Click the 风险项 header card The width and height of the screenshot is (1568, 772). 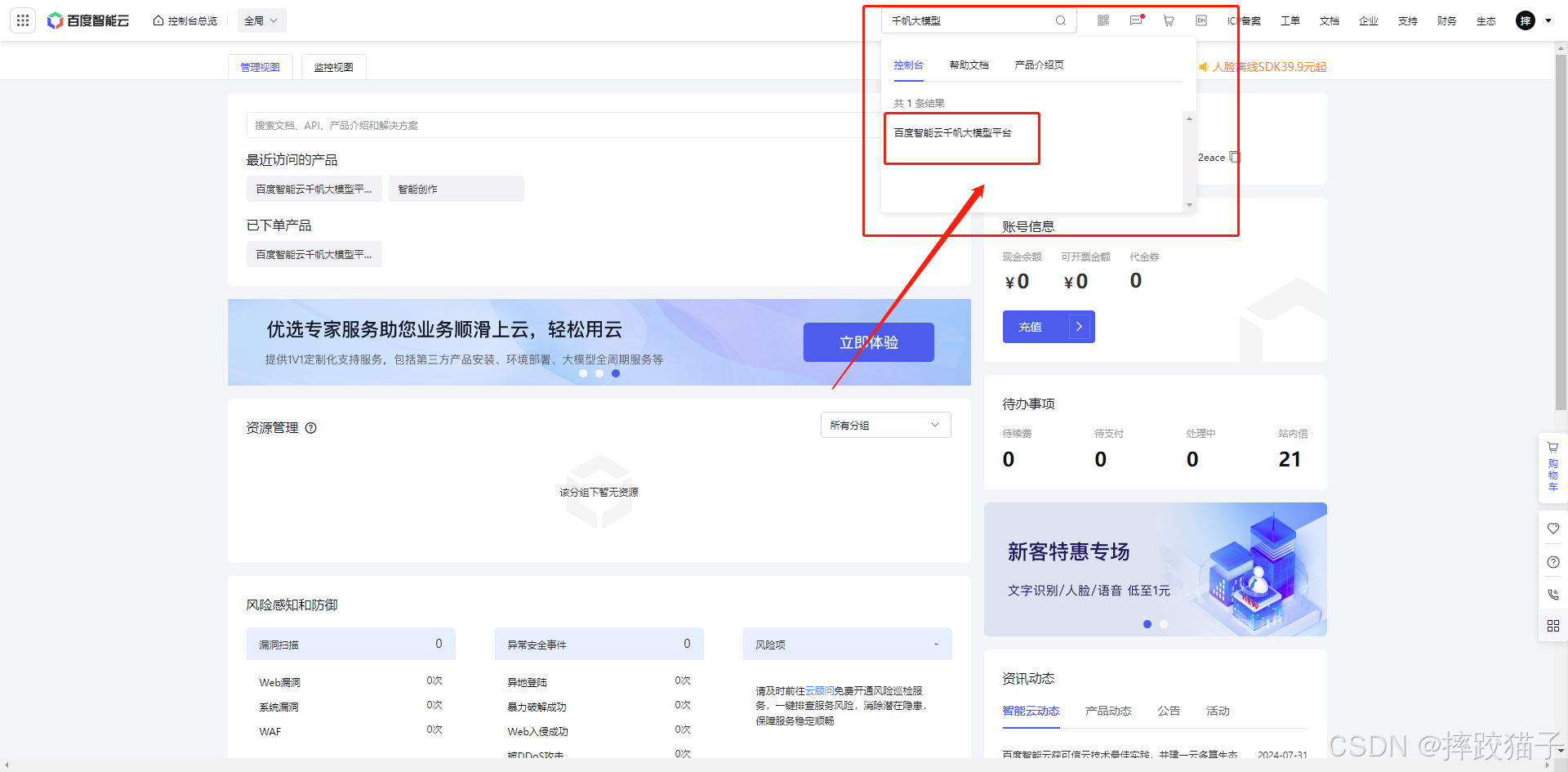tap(848, 644)
